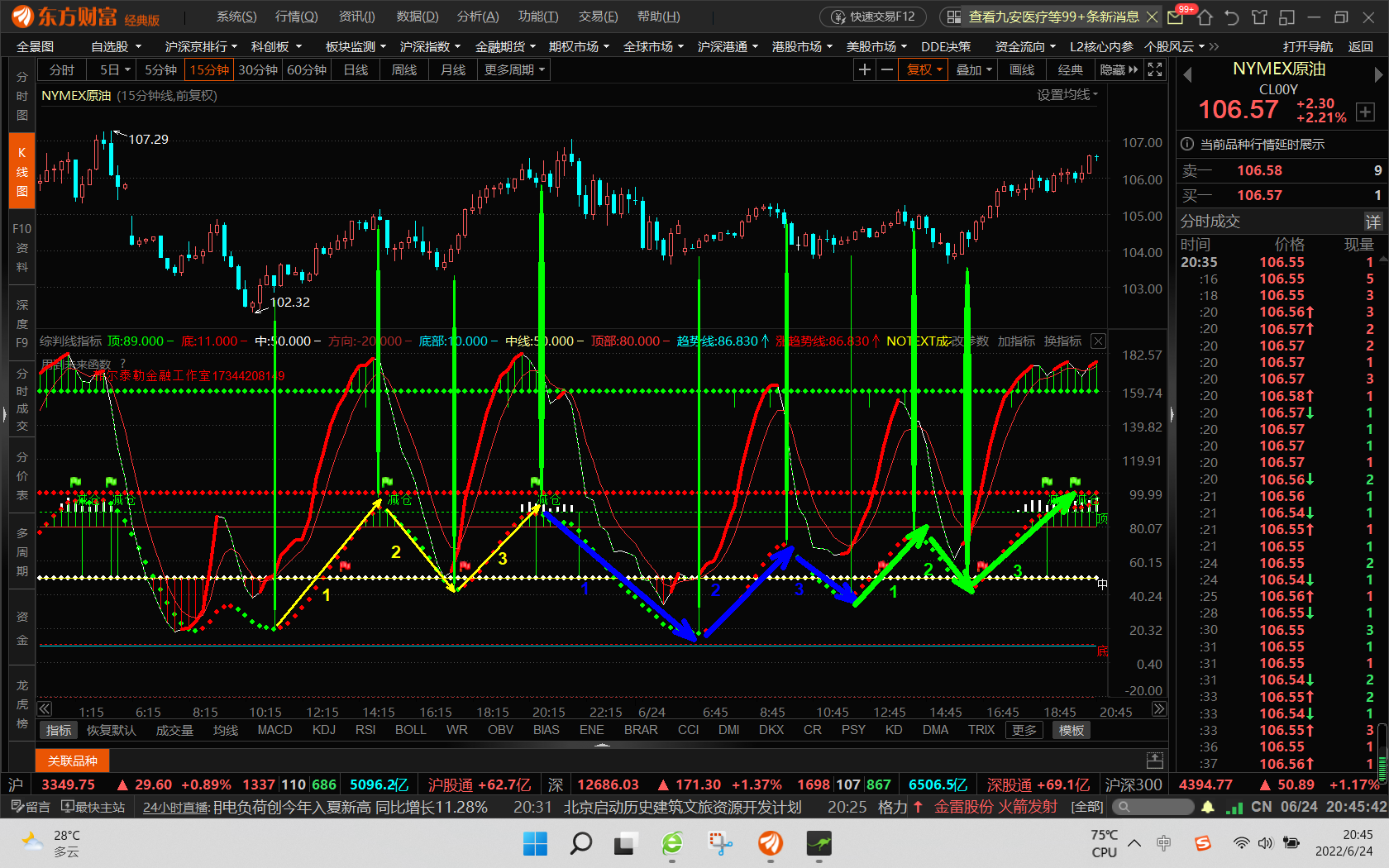Open the snipping tool in taskbar
Viewport: 1389px width, 868px height.
click(x=720, y=843)
